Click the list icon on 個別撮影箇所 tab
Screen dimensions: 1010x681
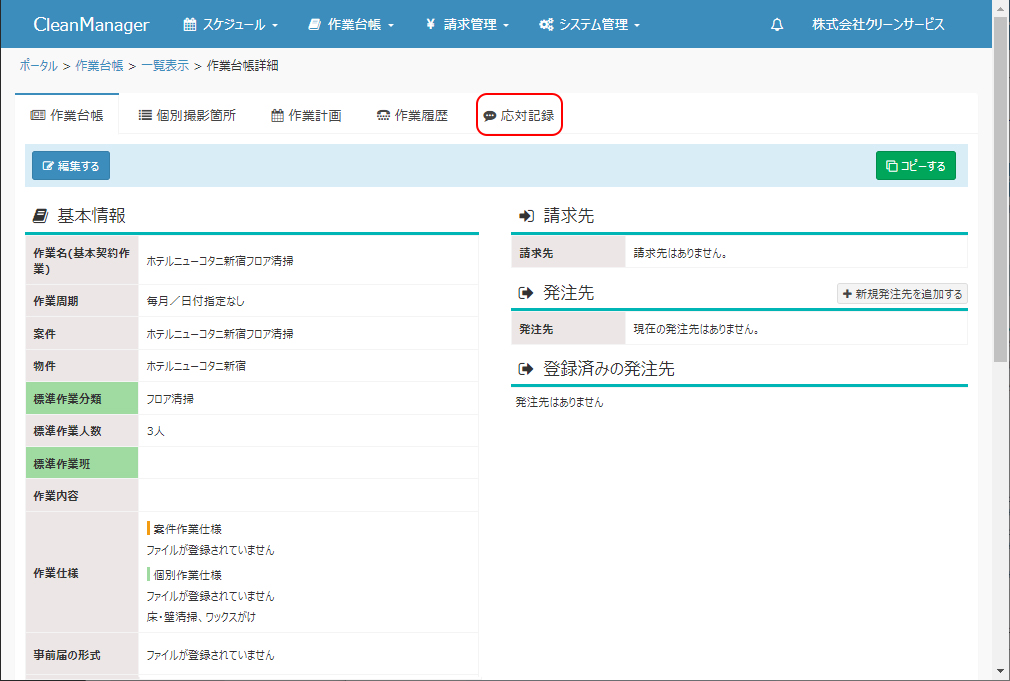(x=145, y=116)
